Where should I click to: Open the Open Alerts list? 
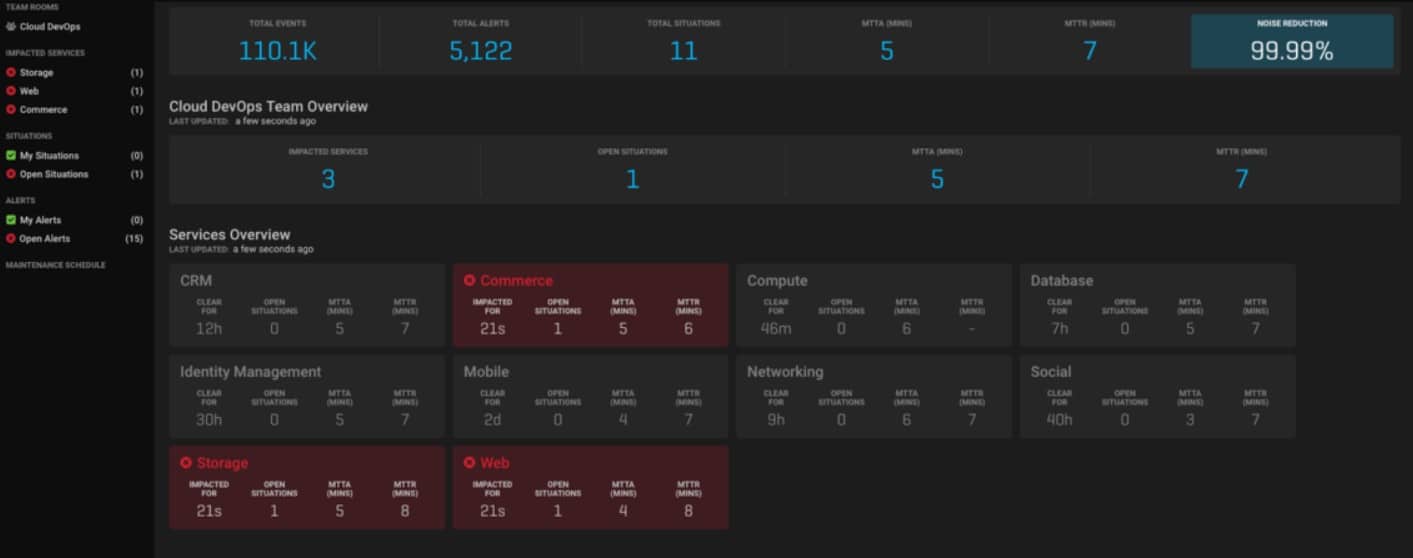45,239
